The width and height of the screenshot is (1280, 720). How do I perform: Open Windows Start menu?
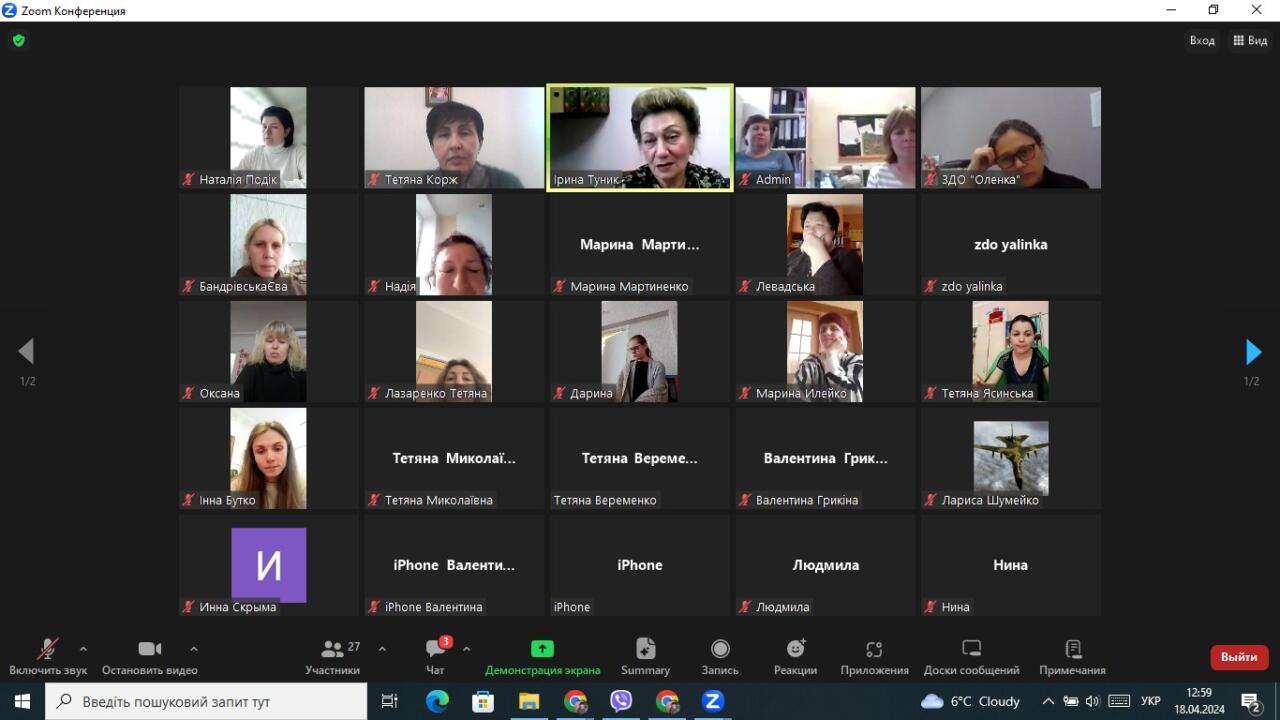pyautogui.click(x=22, y=701)
